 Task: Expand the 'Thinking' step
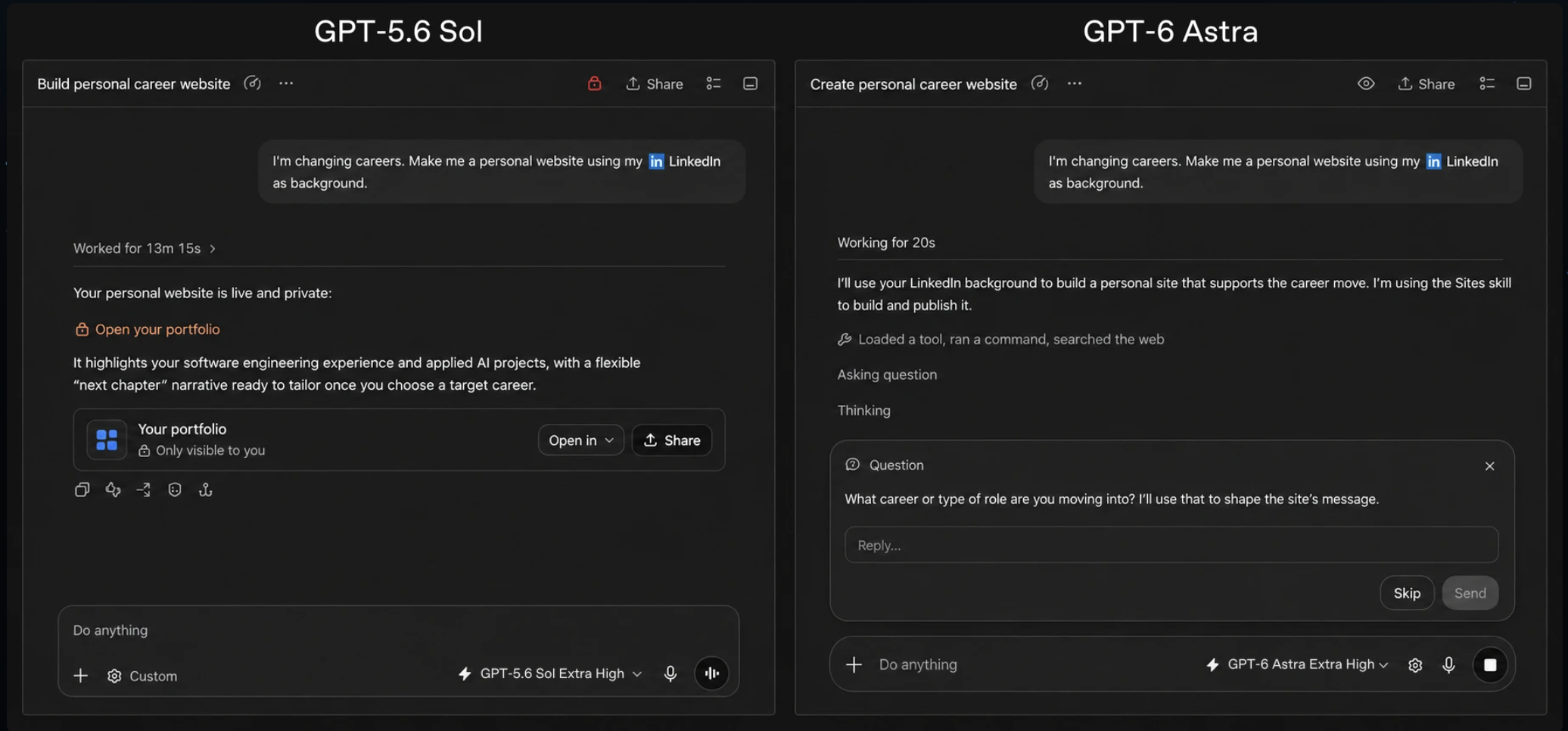pos(863,410)
